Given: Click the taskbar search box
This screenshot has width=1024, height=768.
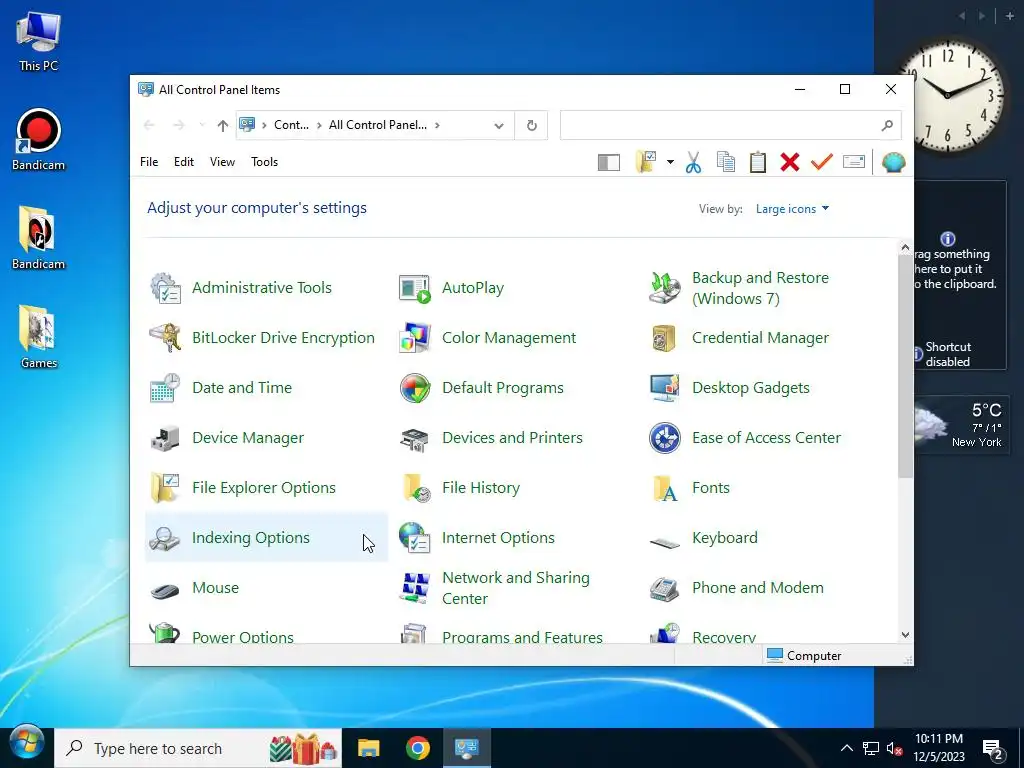Looking at the screenshot, I should (x=198, y=748).
